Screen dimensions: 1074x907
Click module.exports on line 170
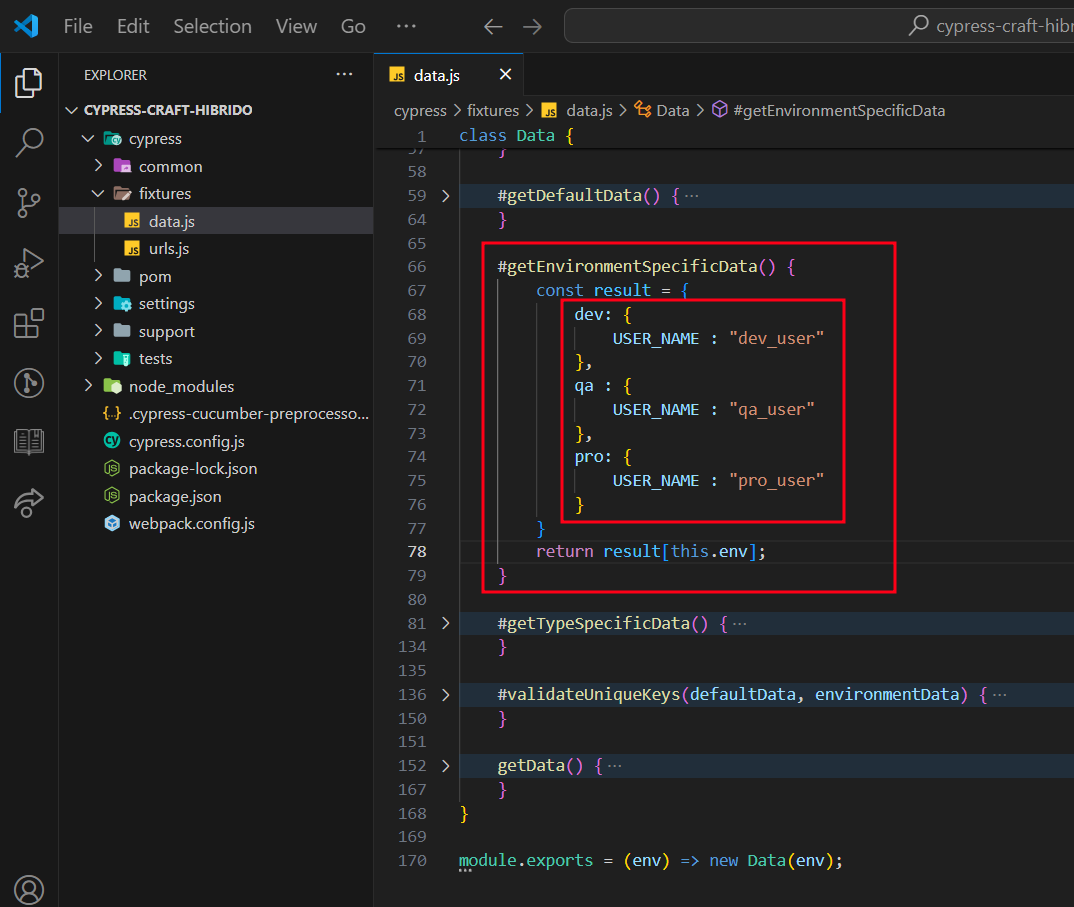click(525, 861)
